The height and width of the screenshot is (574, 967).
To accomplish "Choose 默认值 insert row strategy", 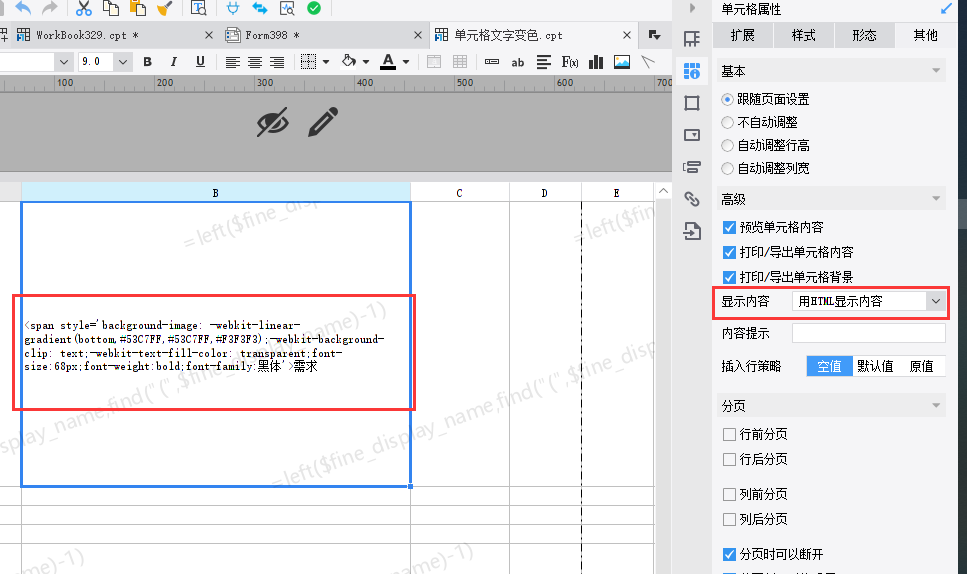I will [875, 366].
